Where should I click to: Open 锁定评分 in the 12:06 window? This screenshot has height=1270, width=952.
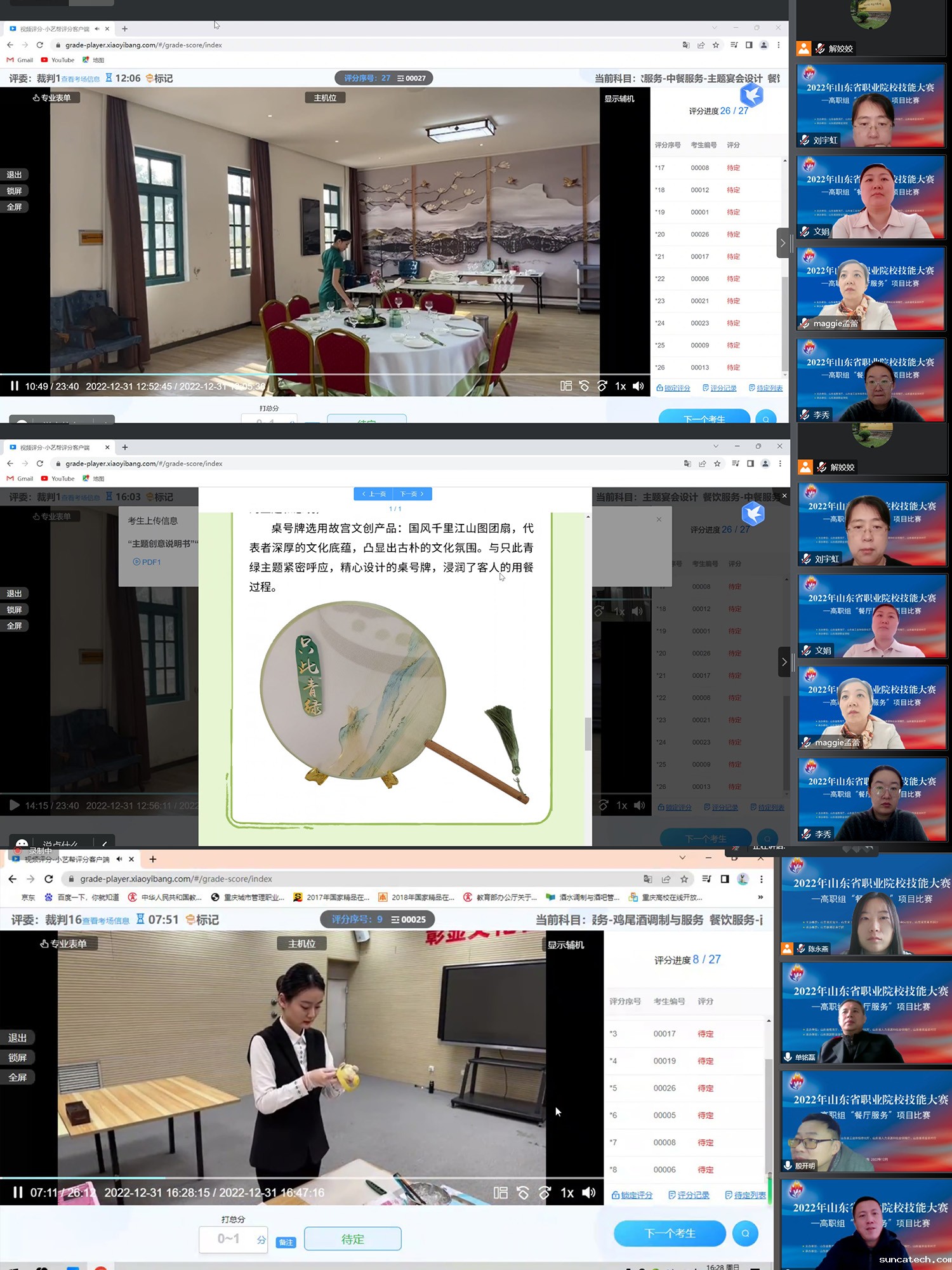click(x=673, y=388)
